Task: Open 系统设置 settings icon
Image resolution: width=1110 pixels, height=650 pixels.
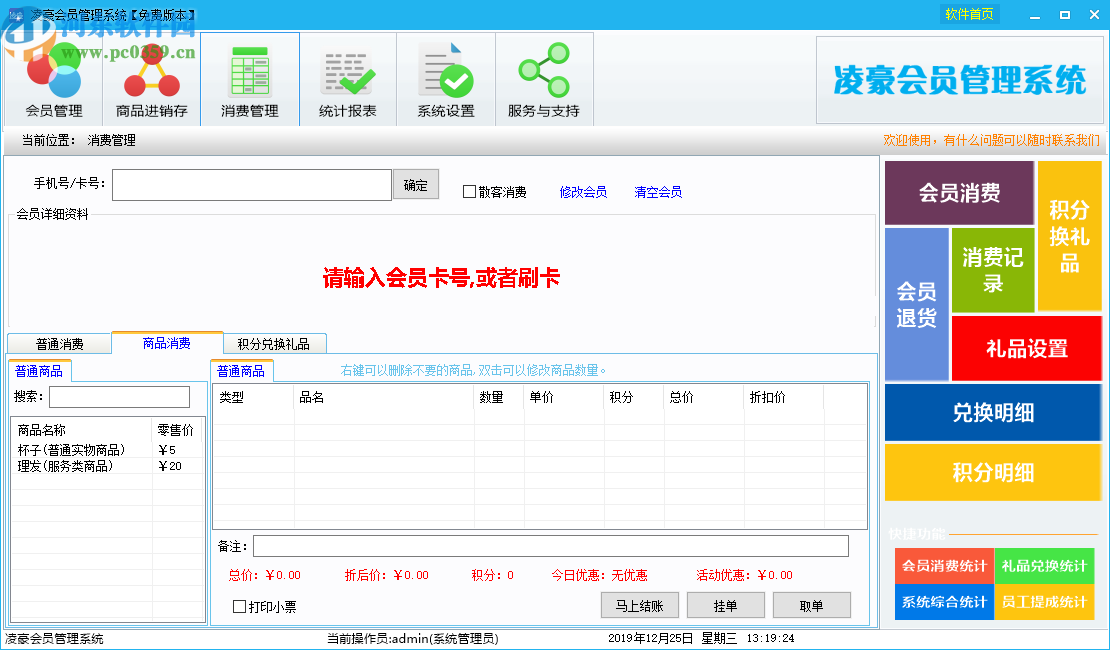Action: 445,78
